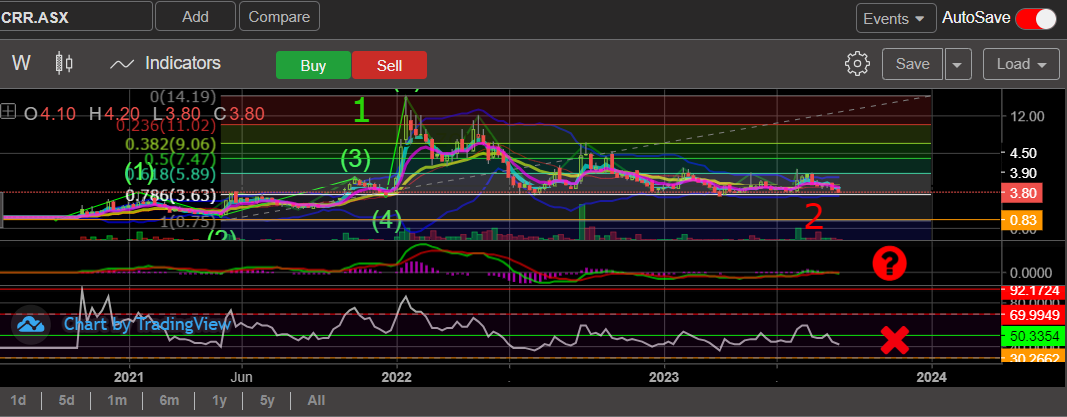Click the 2024 date axis label
The width and height of the screenshot is (1067, 417).
932,377
